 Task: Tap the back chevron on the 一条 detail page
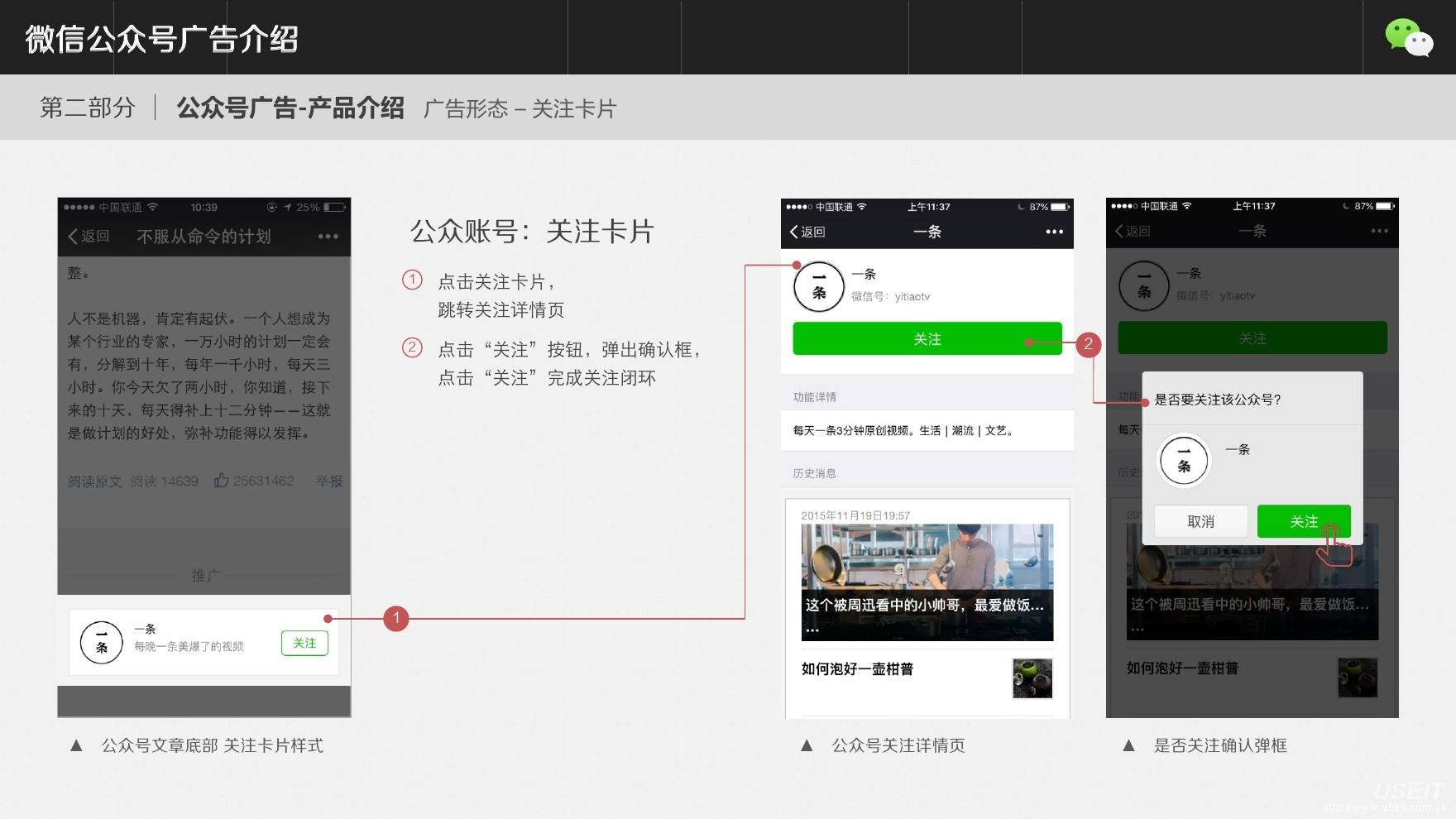coord(797,232)
